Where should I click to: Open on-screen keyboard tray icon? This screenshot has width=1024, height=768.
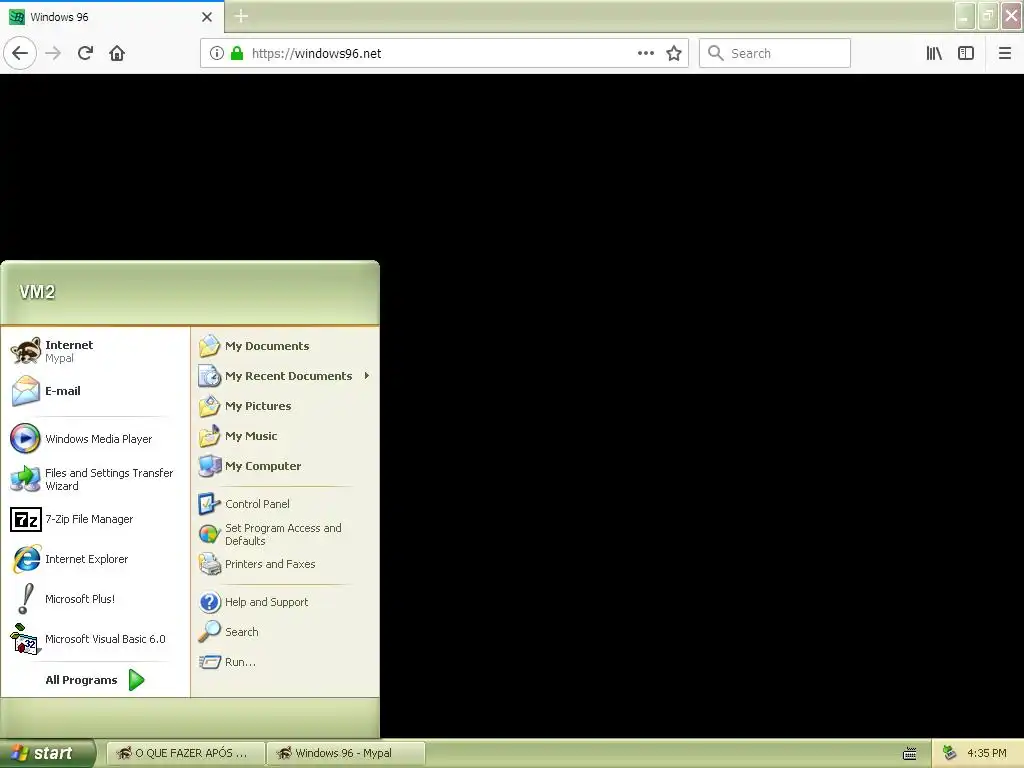[x=910, y=754]
